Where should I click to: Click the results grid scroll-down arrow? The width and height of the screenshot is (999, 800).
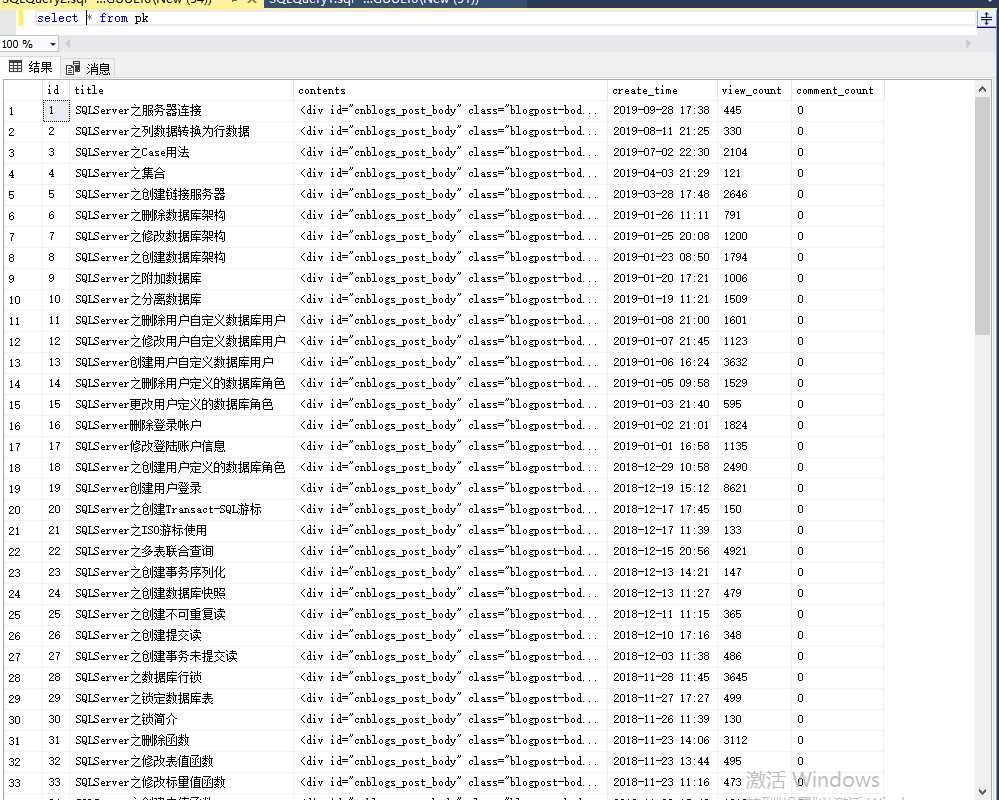point(982,790)
